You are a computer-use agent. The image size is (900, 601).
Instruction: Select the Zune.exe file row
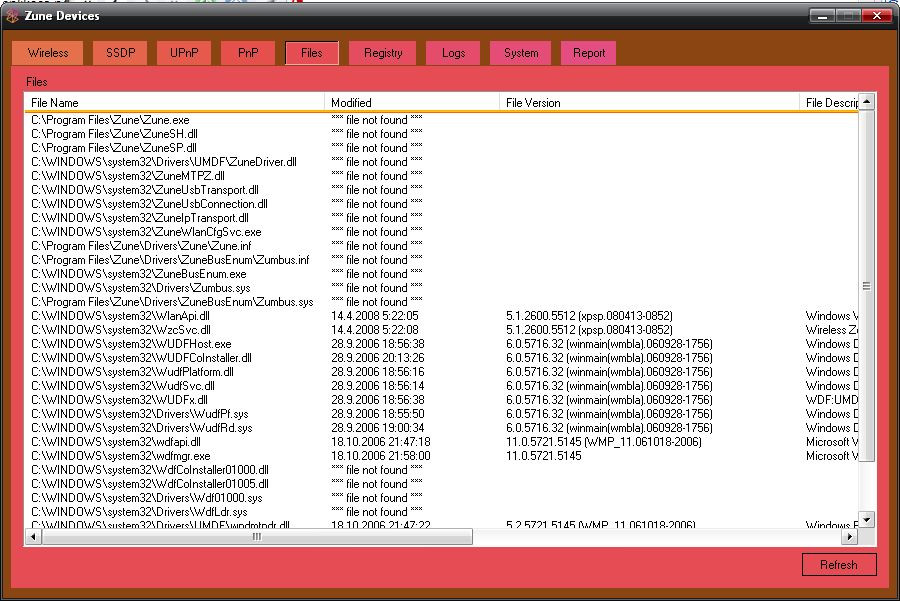pos(110,120)
